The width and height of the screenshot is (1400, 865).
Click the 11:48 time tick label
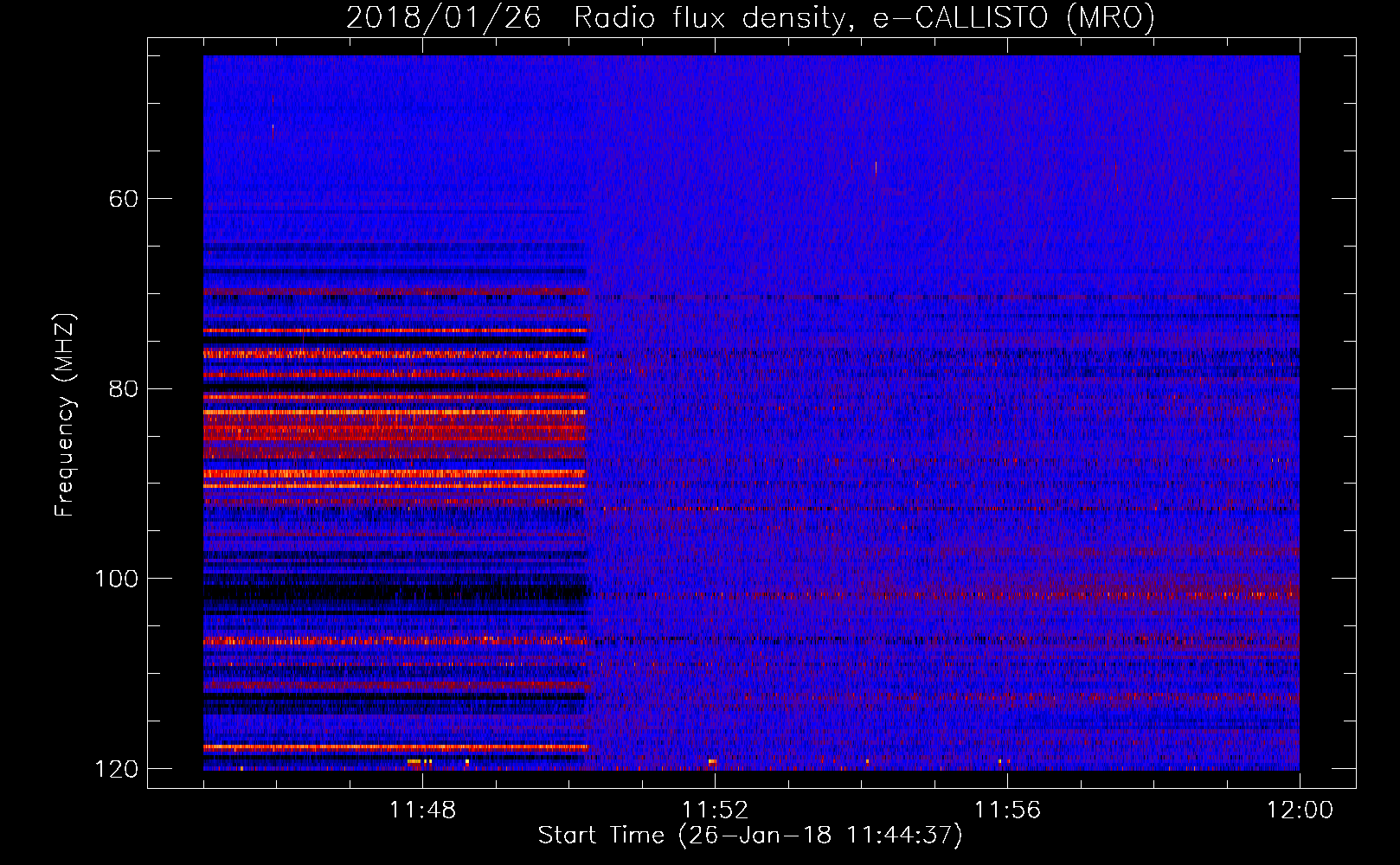point(422,811)
